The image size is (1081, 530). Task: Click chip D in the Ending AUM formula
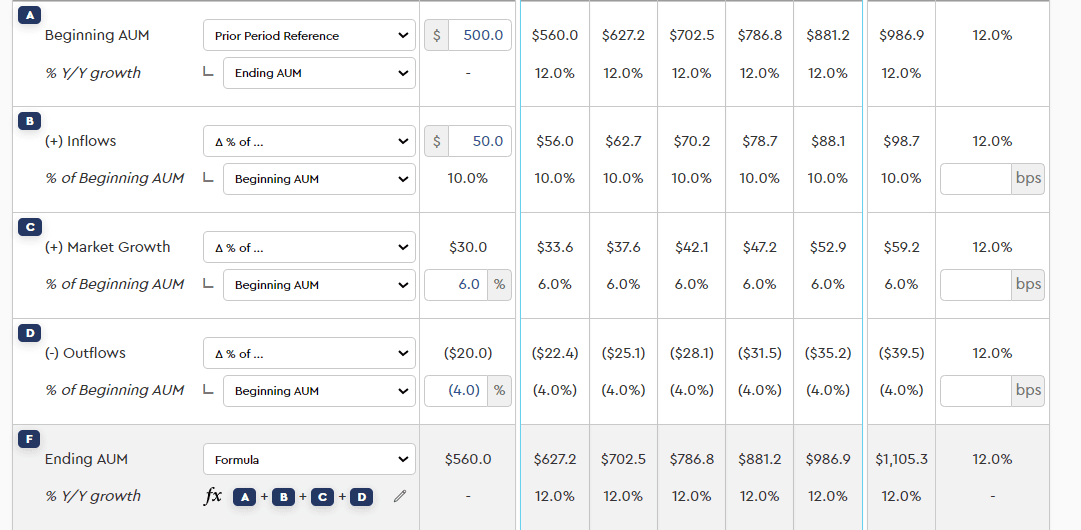[361, 497]
